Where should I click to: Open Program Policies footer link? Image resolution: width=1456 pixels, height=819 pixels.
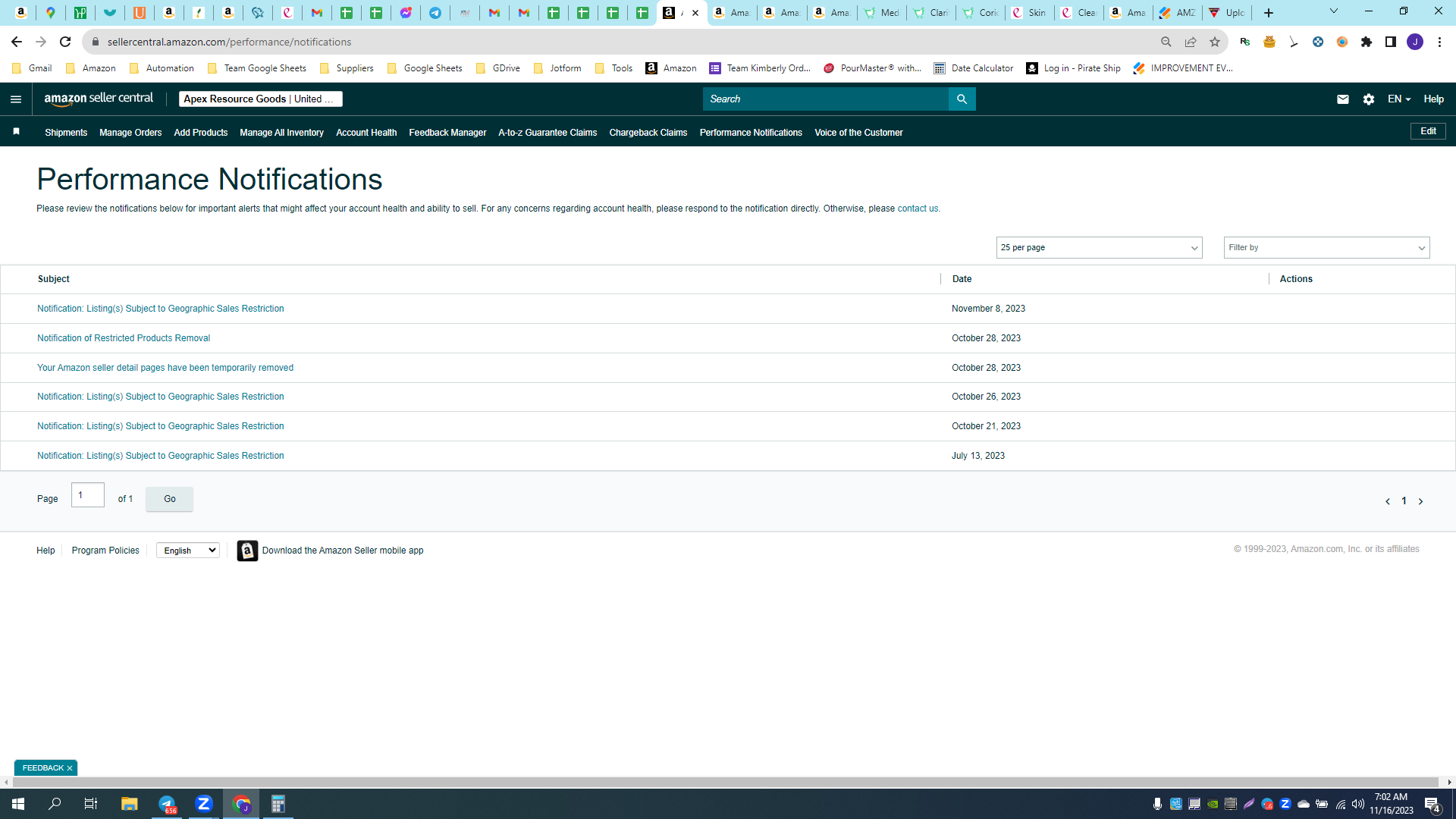click(x=105, y=551)
